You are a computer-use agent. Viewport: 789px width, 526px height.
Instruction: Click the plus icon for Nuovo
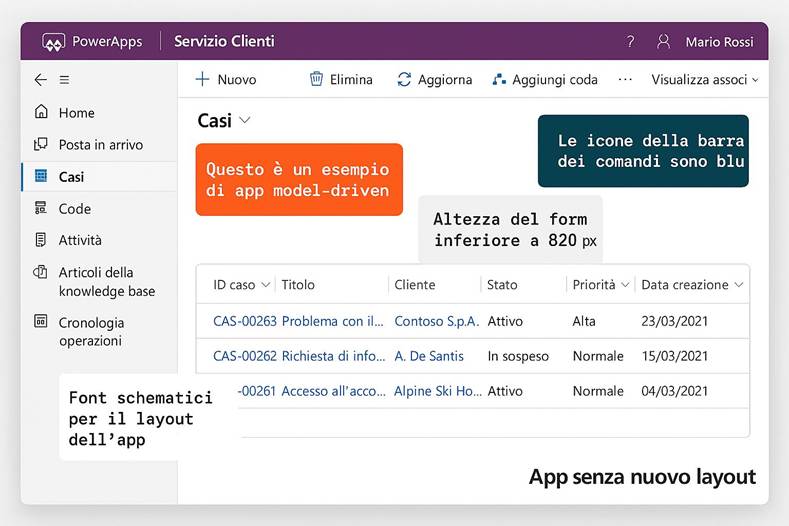(x=202, y=79)
